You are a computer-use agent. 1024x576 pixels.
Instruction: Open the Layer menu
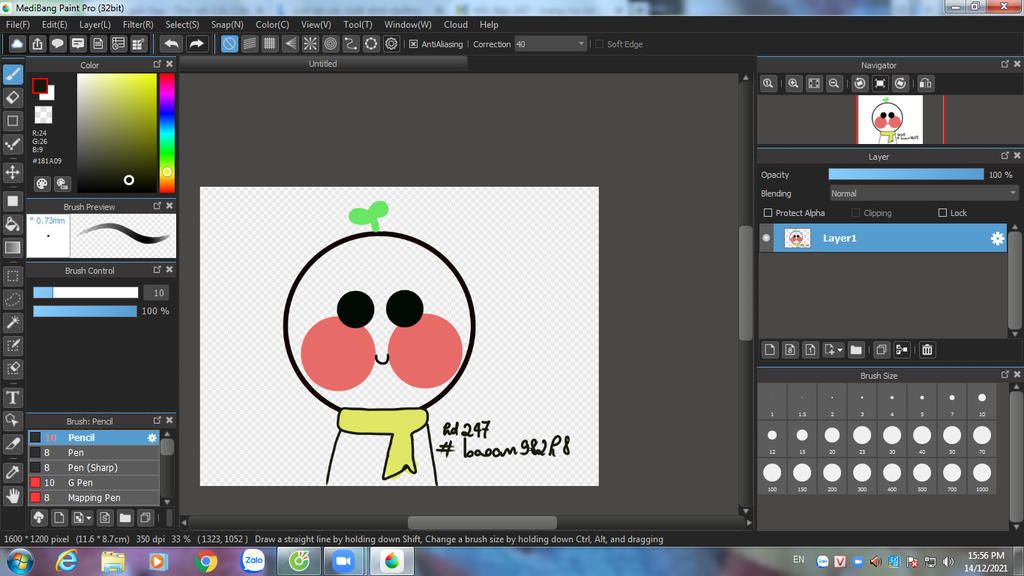[95, 25]
